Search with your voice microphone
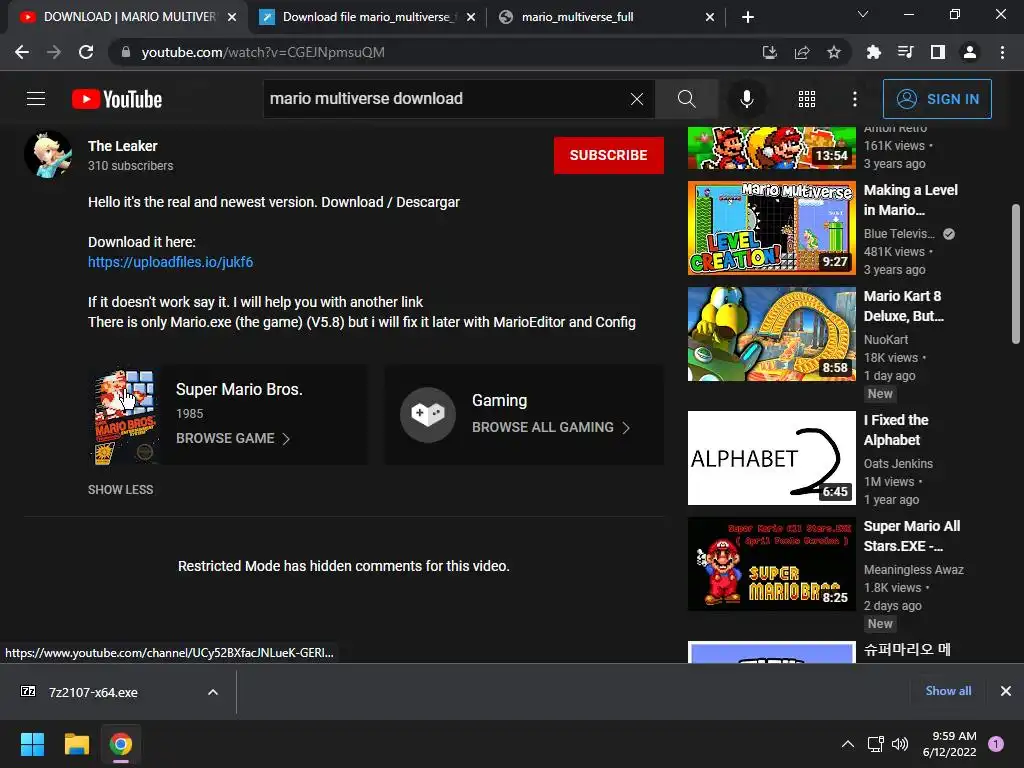 pos(746,99)
